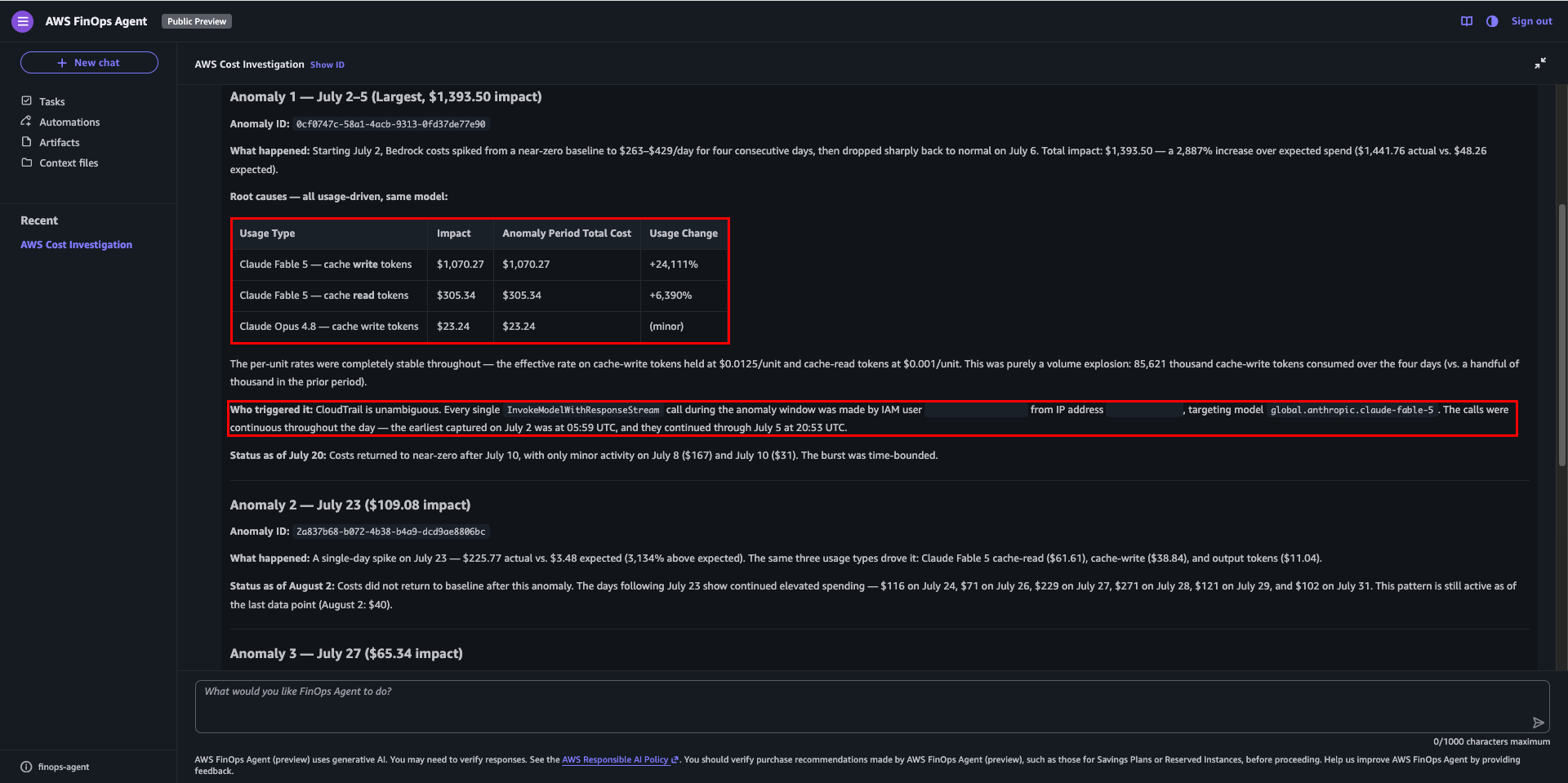Click the Artifacts document icon
Screen dimensions: 1568x783
(26, 141)
